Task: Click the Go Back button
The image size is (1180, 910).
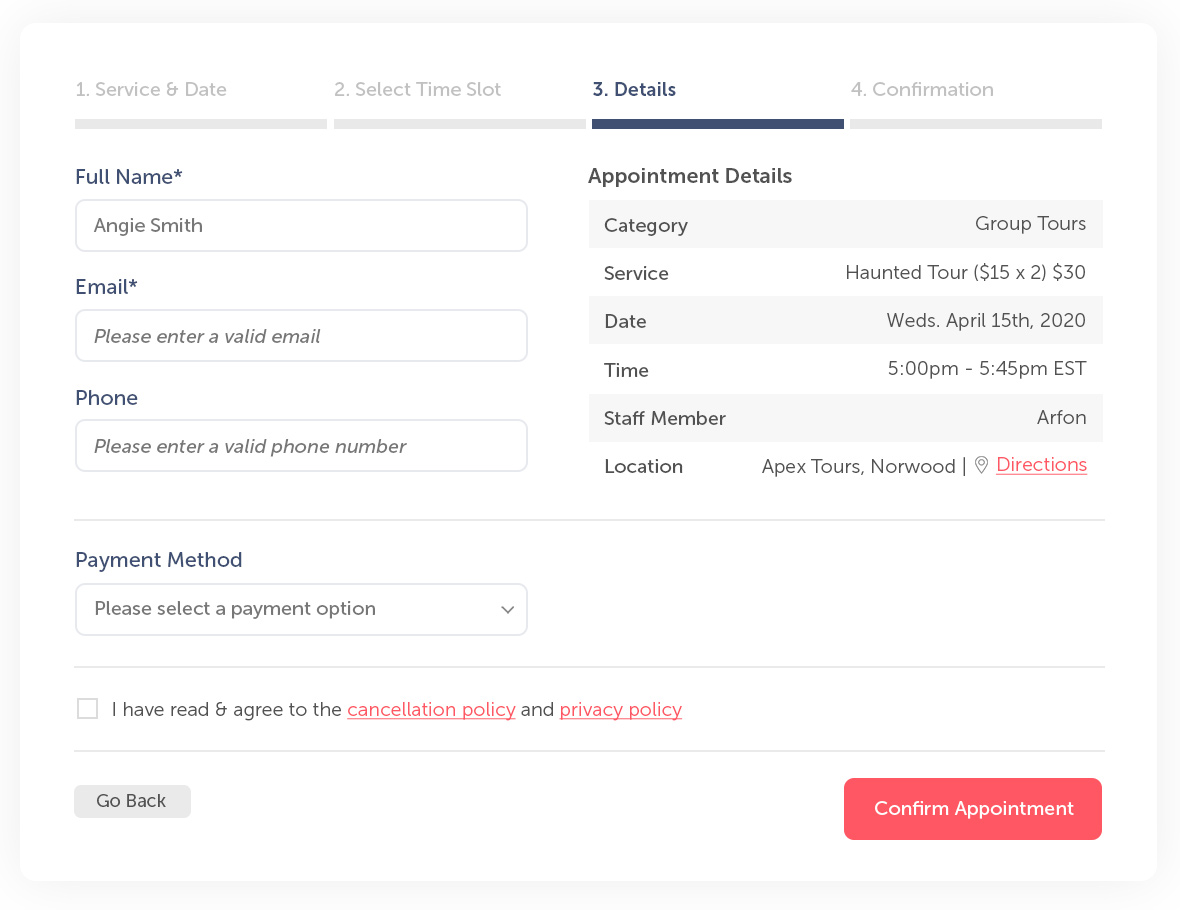Action: pos(132,801)
